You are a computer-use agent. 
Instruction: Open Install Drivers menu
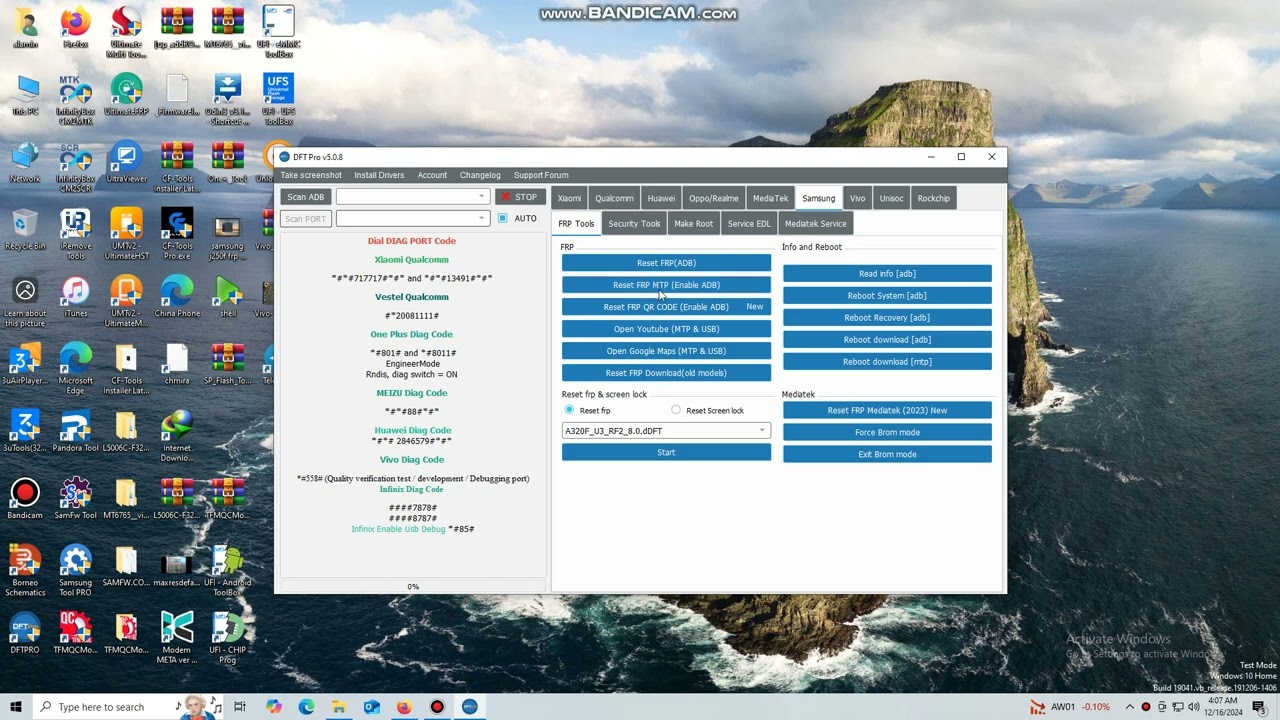tap(379, 175)
